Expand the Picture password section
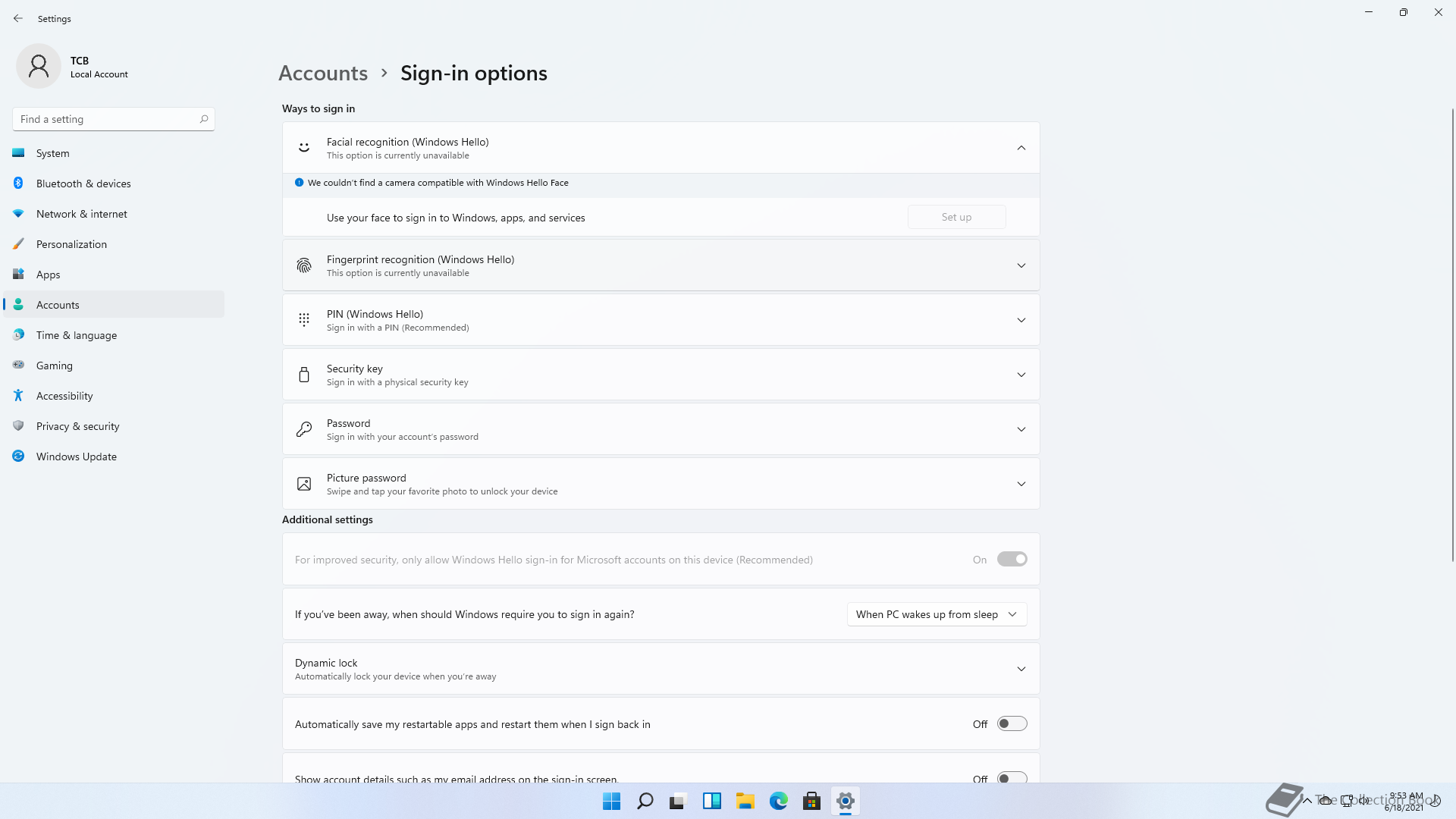 tap(1021, 484)
